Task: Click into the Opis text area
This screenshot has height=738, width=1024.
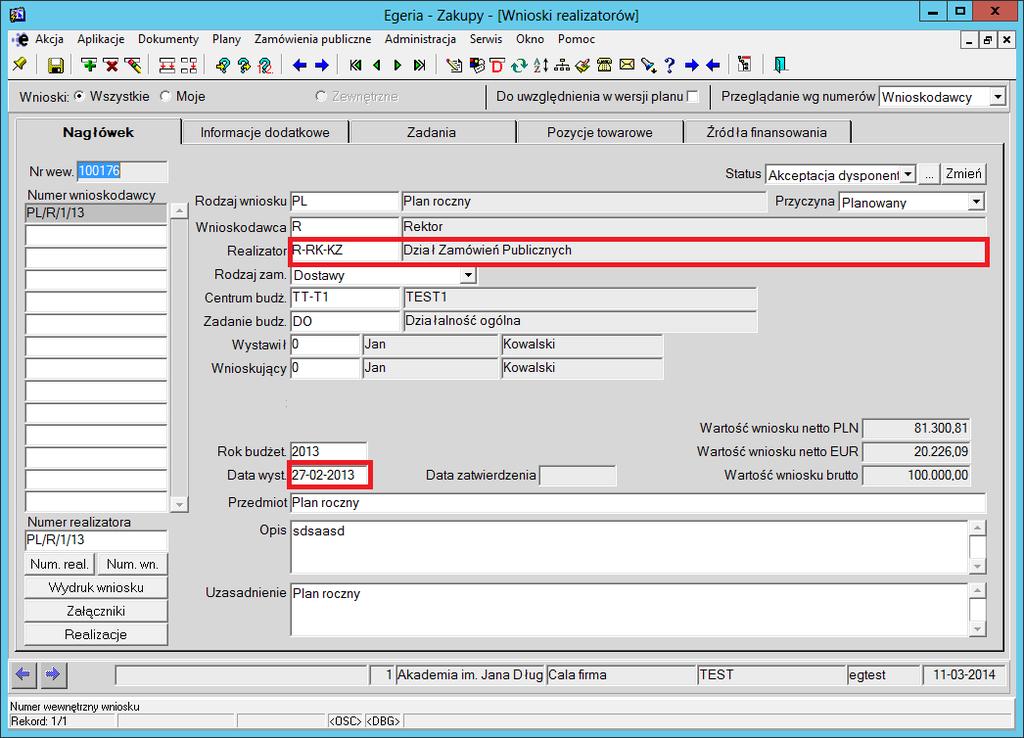Action: point(629,547)
